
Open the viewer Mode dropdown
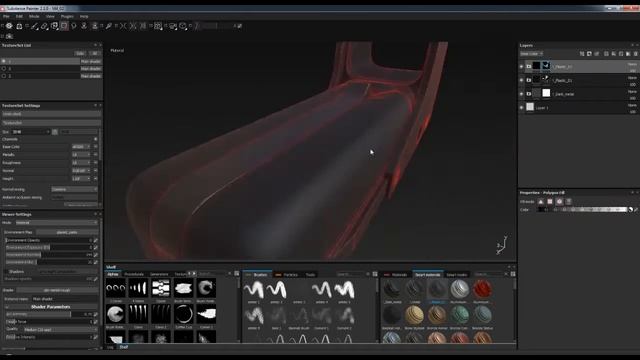57,222
